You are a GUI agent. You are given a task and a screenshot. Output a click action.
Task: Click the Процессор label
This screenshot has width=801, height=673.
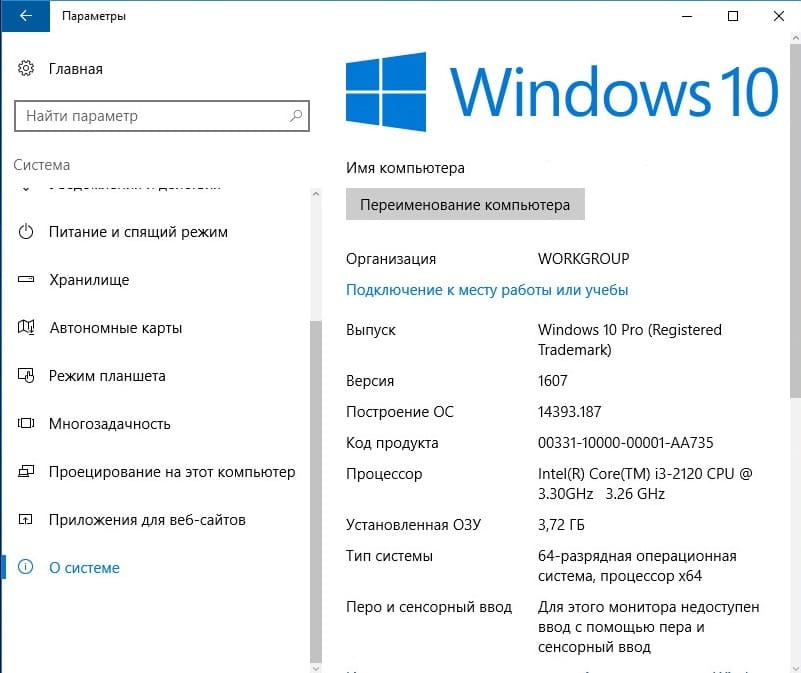[384, 474]
